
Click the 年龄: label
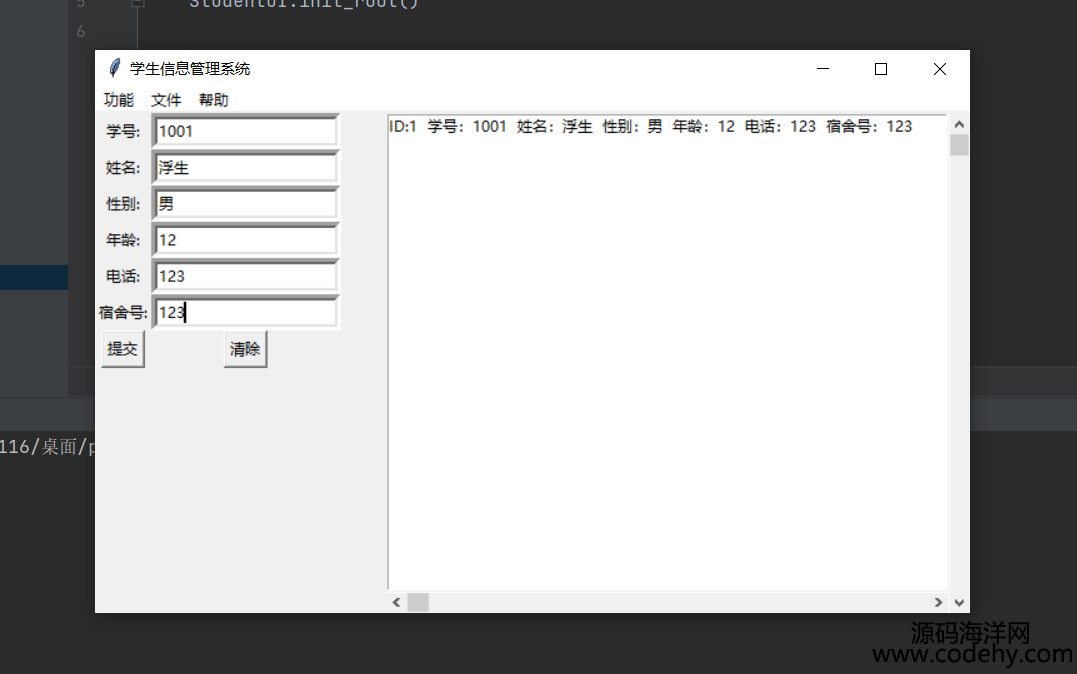coord(123,240)
